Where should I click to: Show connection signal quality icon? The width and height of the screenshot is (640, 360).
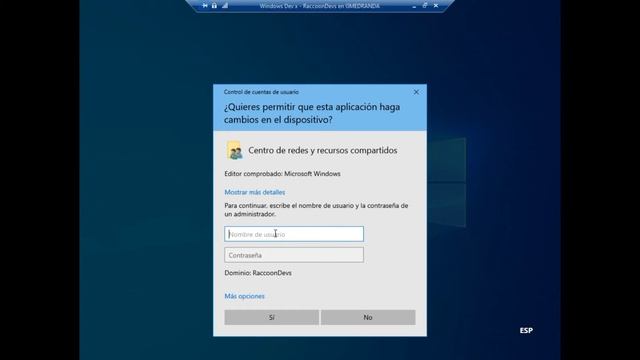[x=225, y=6]
